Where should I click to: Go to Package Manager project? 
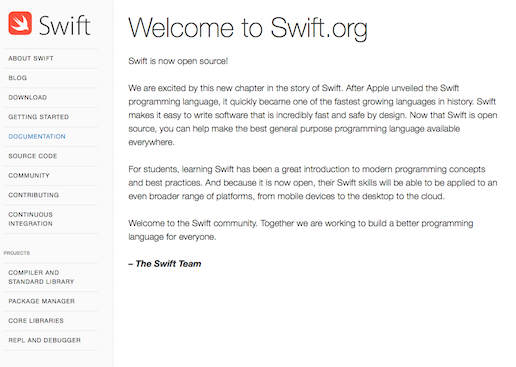point(41,301)
